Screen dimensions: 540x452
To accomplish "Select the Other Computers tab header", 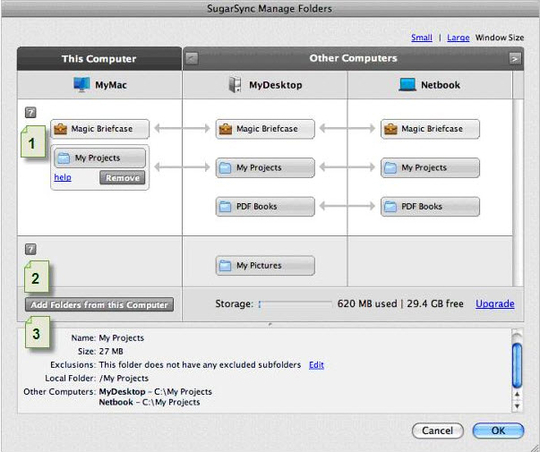I will pos(353,58).
